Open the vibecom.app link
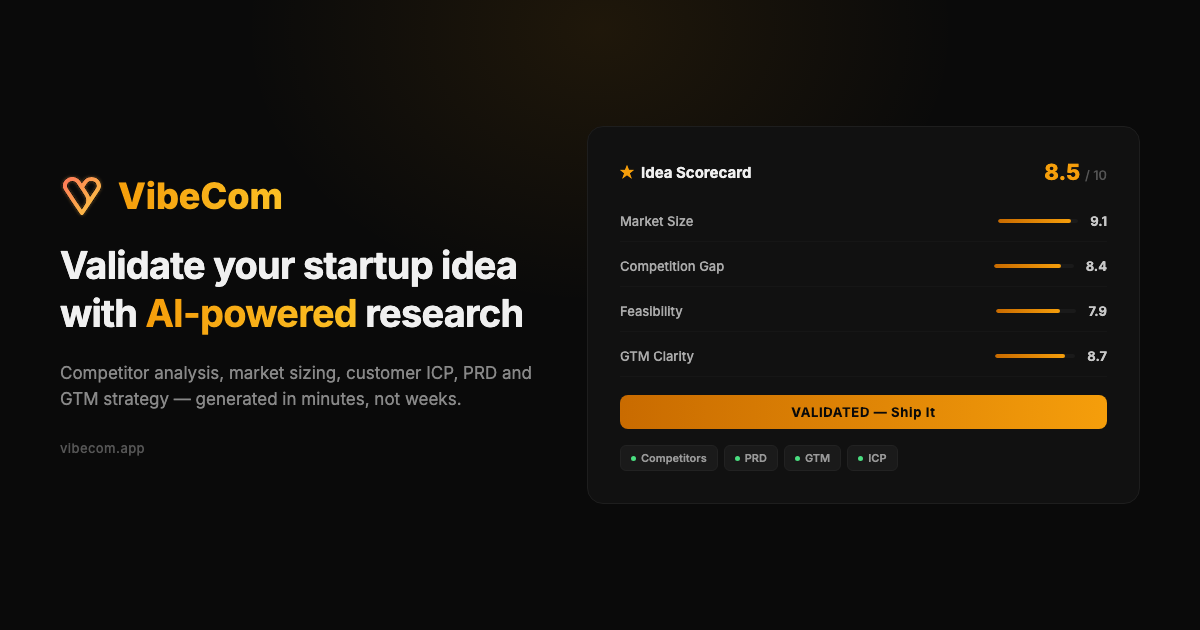Viewport: 1200px width, 630px height. pyautogui.click(x=103, y=448)
